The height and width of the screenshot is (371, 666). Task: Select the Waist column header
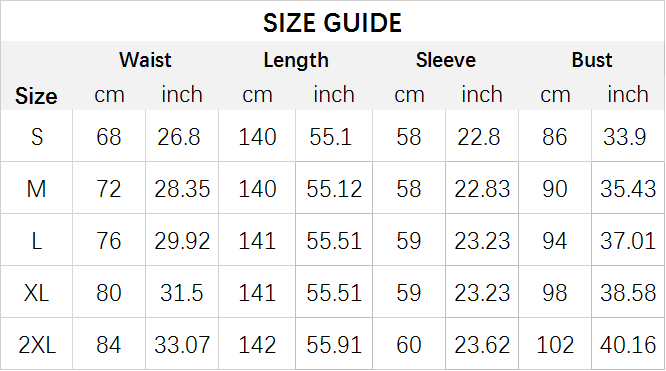(x=145, y=60)
